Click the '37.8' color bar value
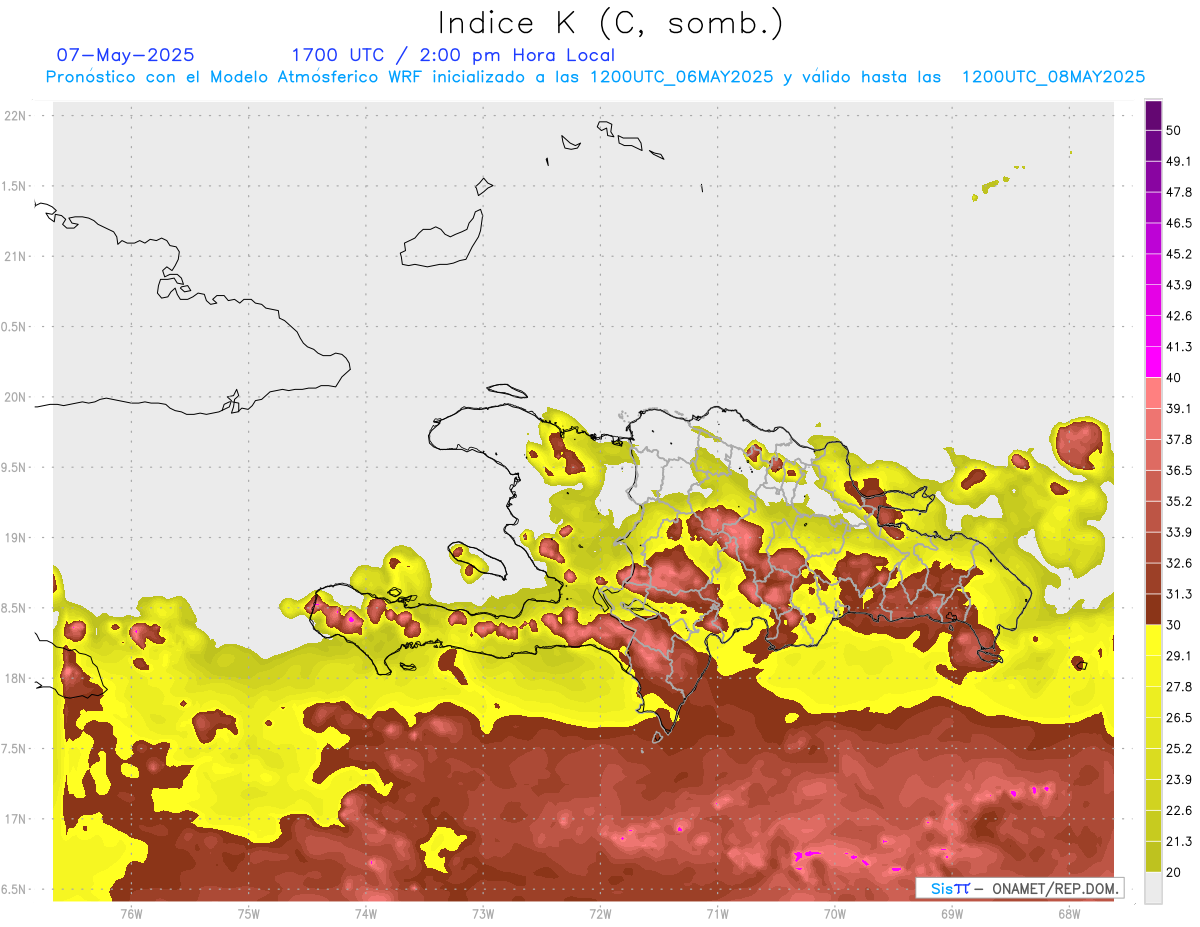The width and height of the screenshot is (1200, 927). [1179, 440]
